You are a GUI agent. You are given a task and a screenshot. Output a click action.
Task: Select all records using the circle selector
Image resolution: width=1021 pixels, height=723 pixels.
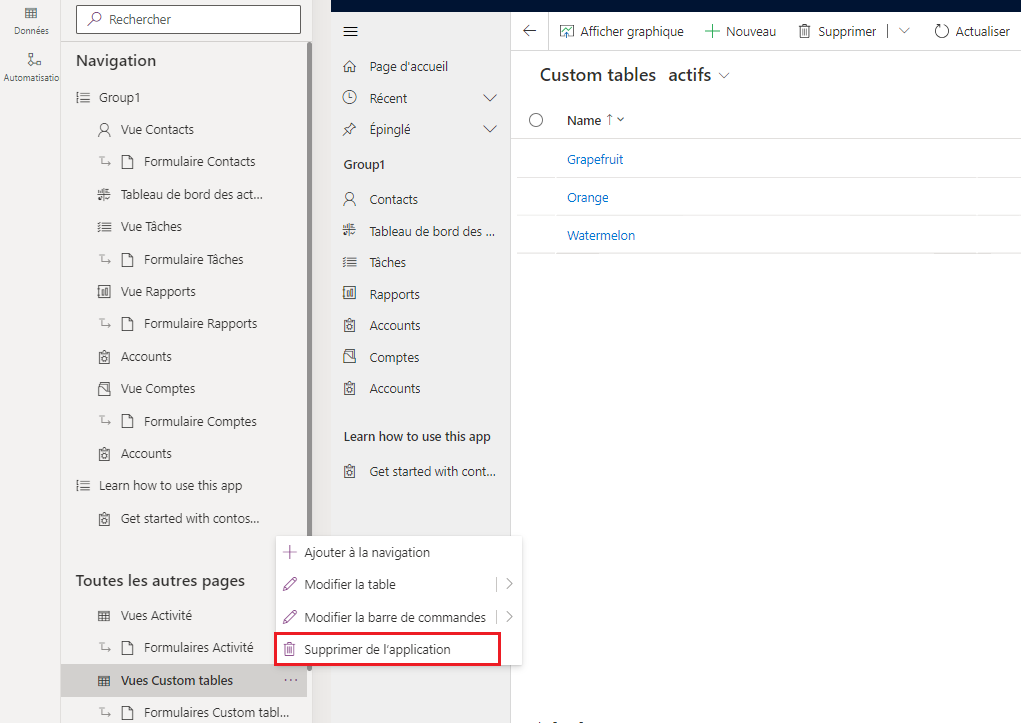point(535,119)
